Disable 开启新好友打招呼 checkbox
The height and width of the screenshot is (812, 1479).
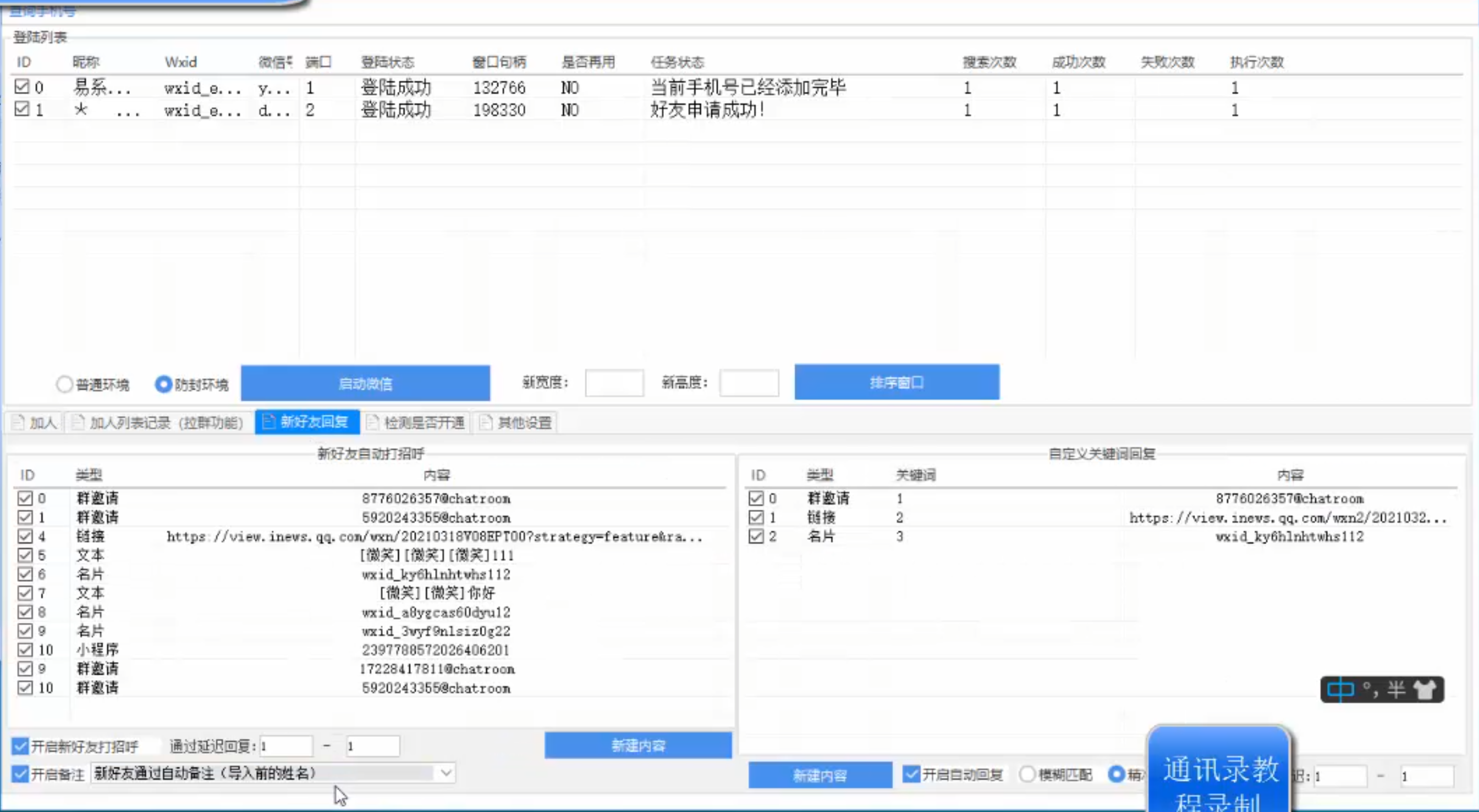coord(20,746)
